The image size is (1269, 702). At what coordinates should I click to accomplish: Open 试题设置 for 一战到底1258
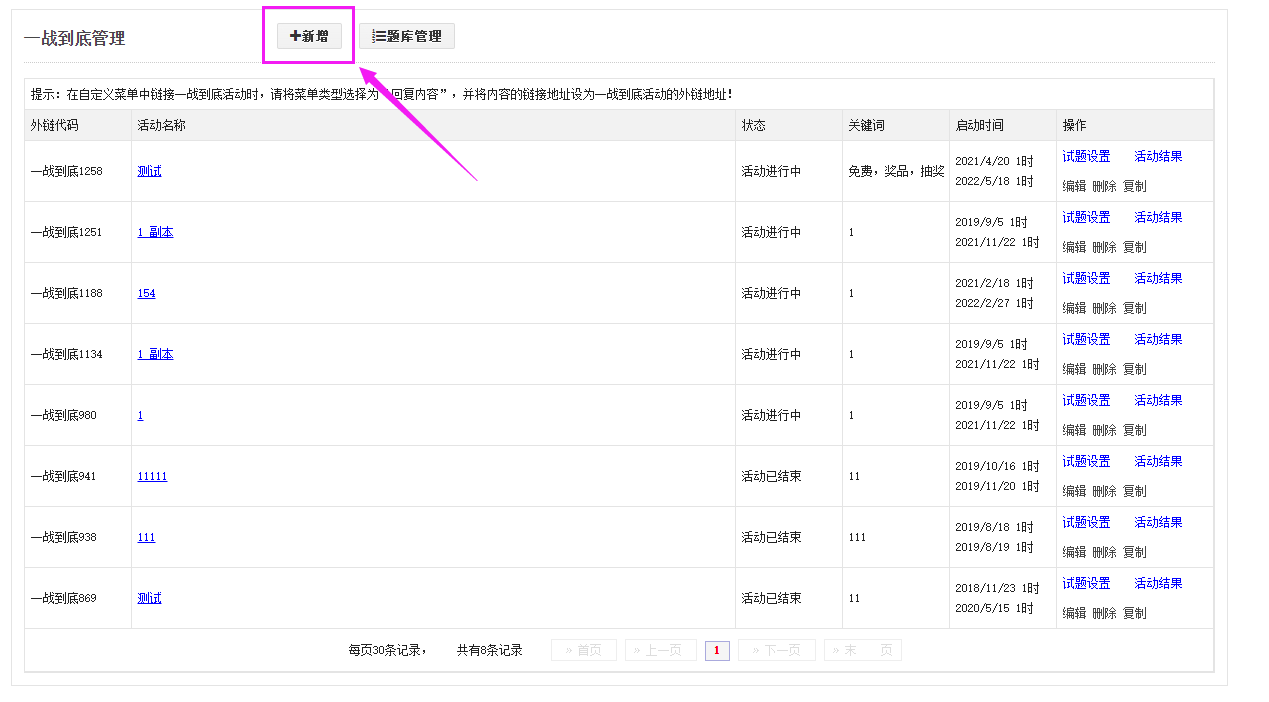pyautogui.click(x=1086, y=156)
